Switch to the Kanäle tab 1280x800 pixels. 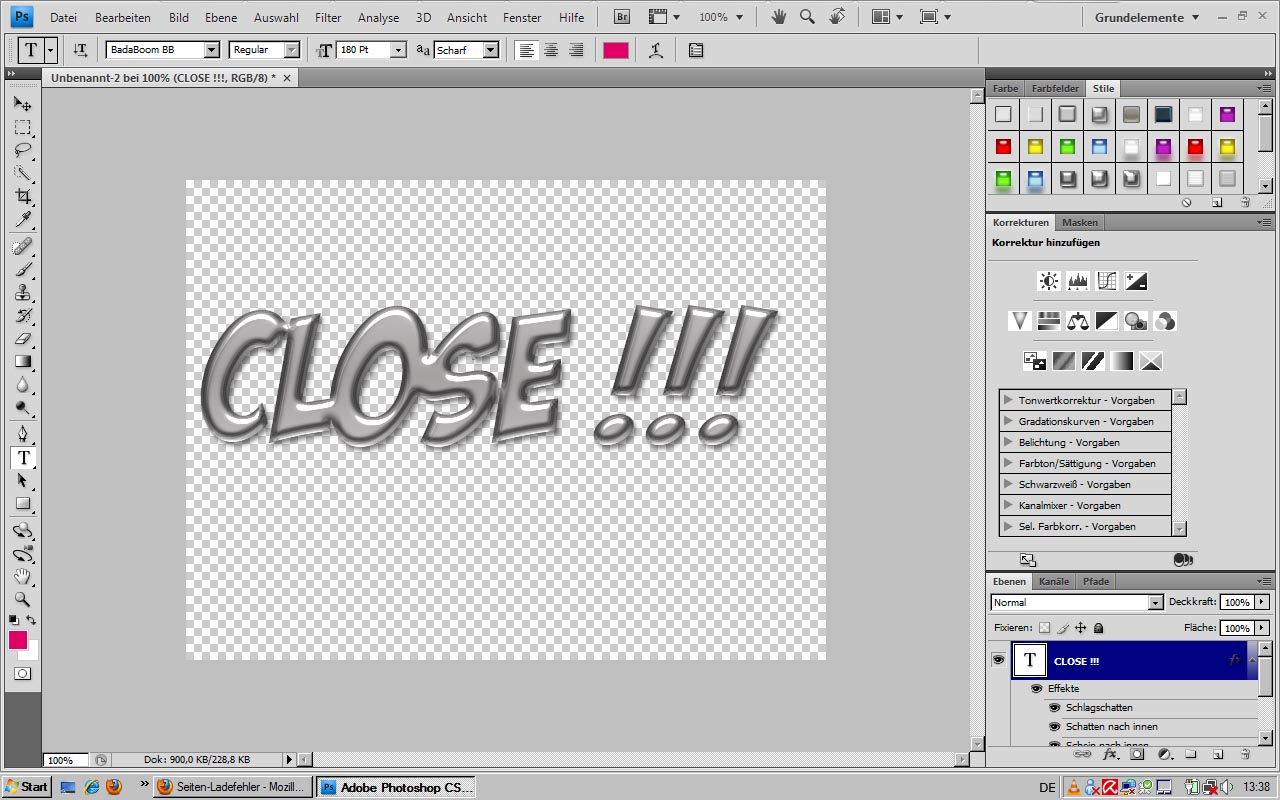[x=1053, y=581]
